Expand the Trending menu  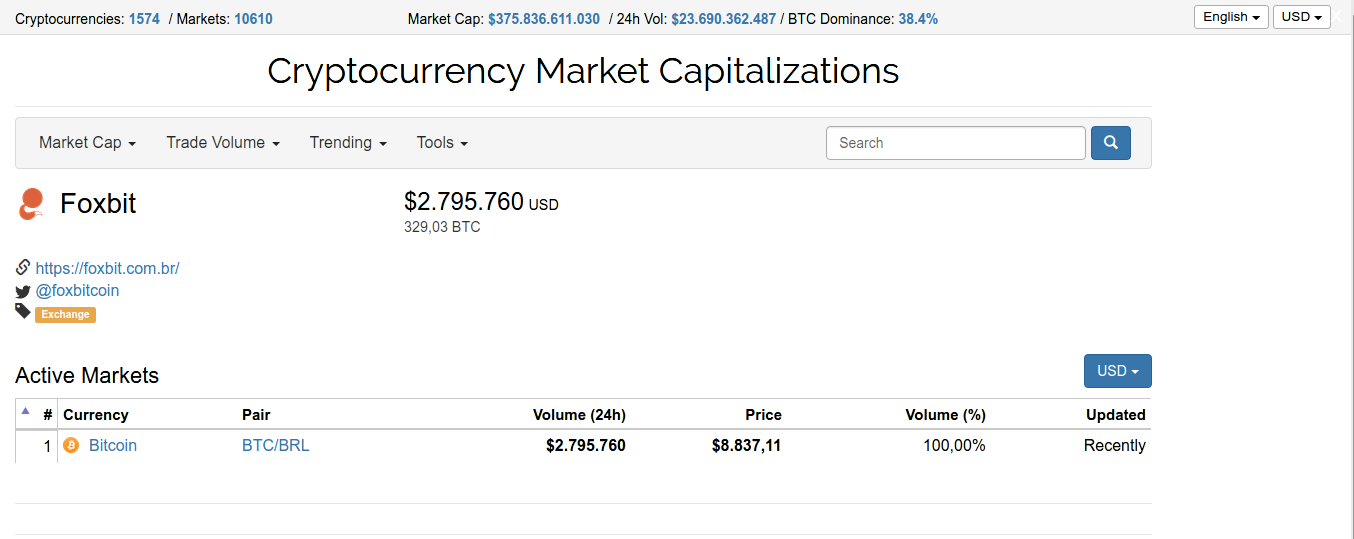(348, 143)
